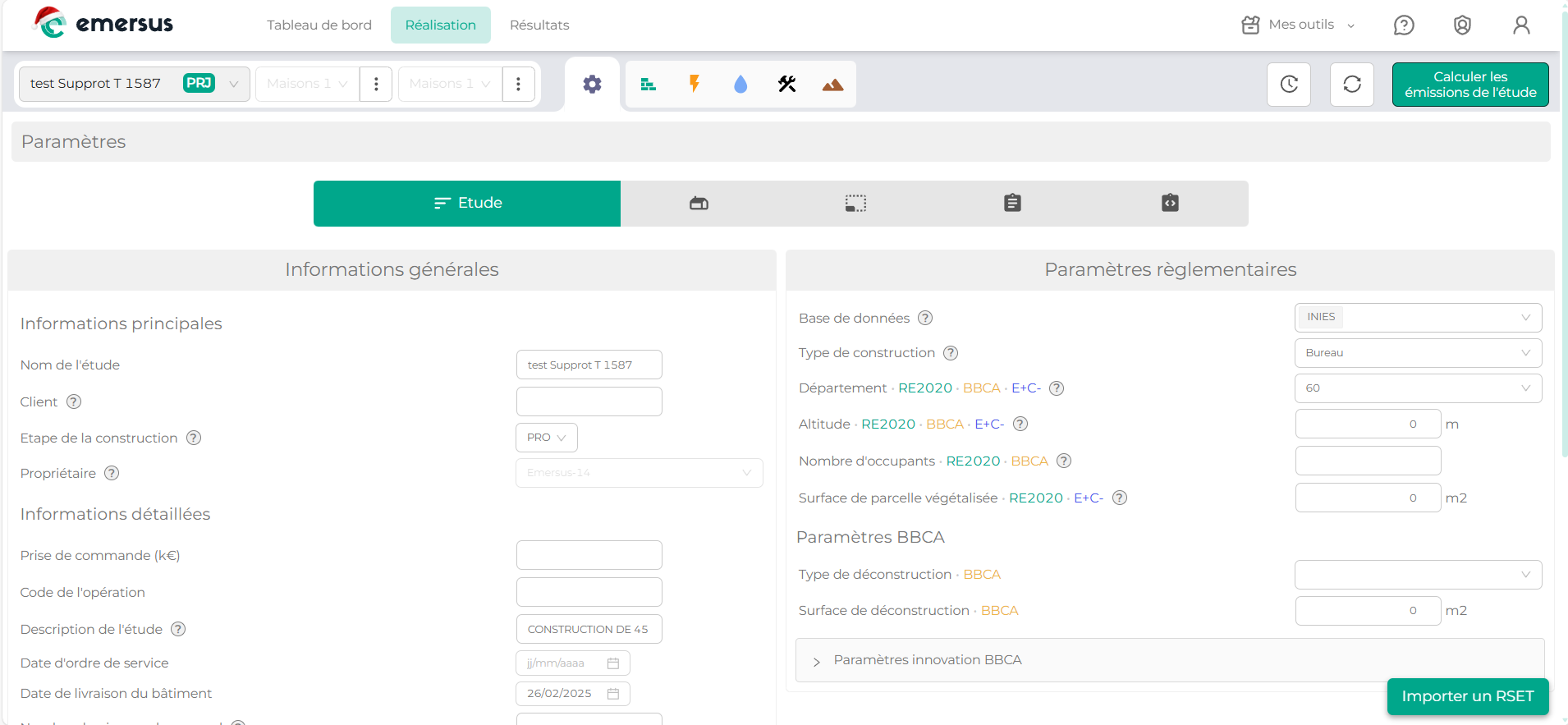Click Importer un RSET button
1568x725 pixels.
click(x=1468, y=696)
